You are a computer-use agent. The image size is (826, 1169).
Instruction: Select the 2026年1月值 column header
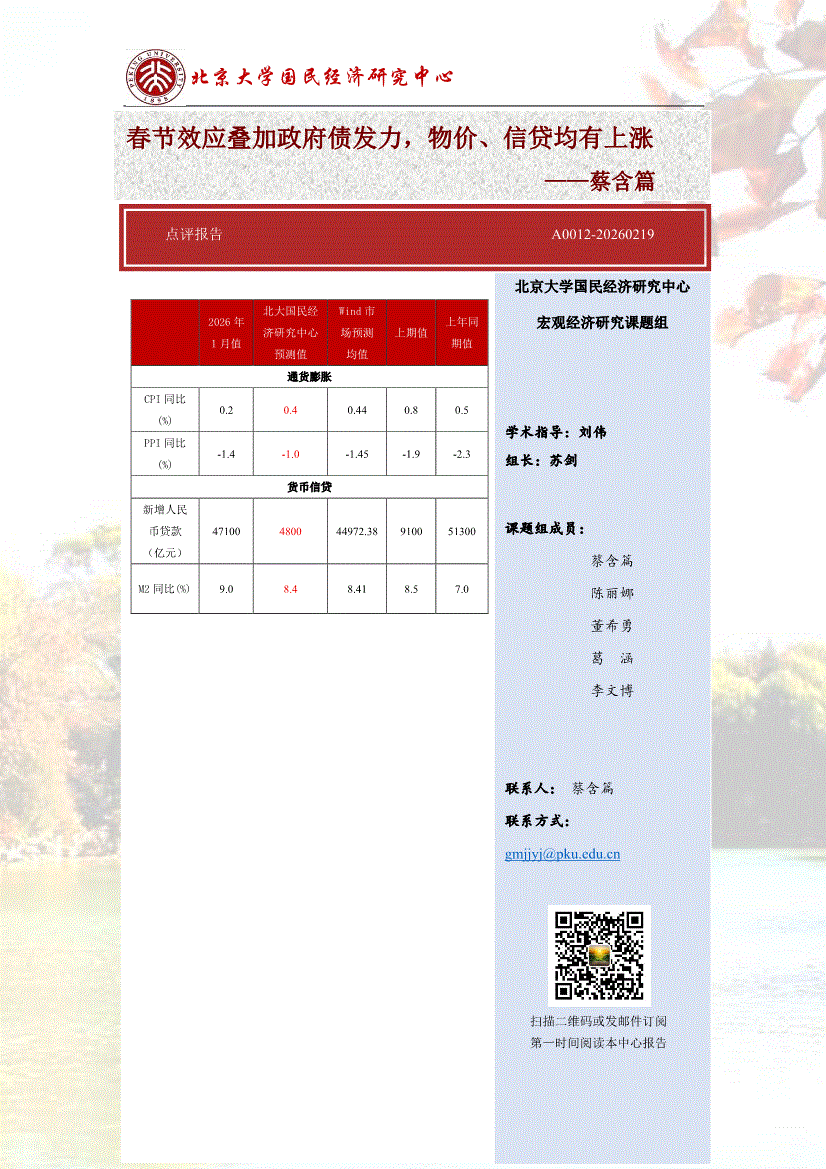click(x=225, y=332)
